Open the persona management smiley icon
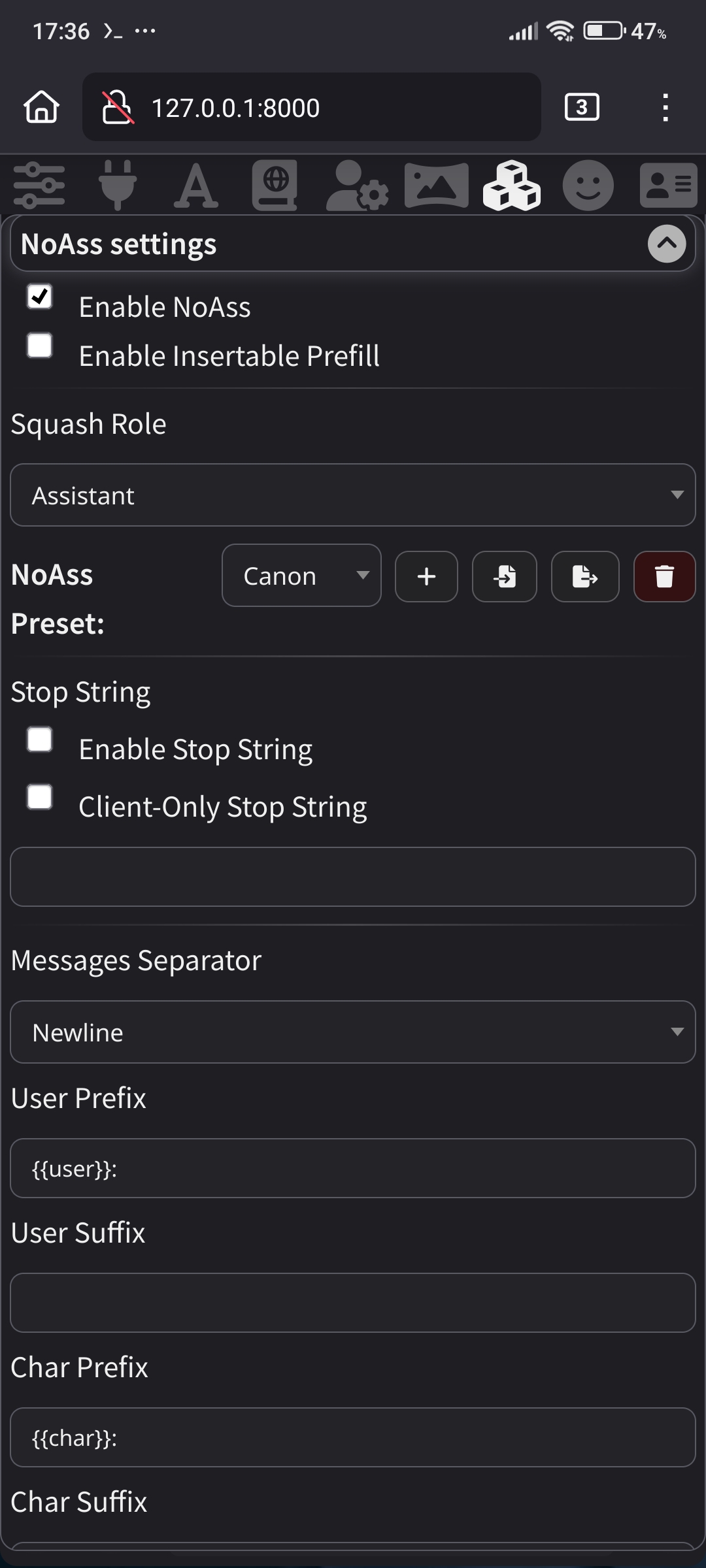 [588, 186]
